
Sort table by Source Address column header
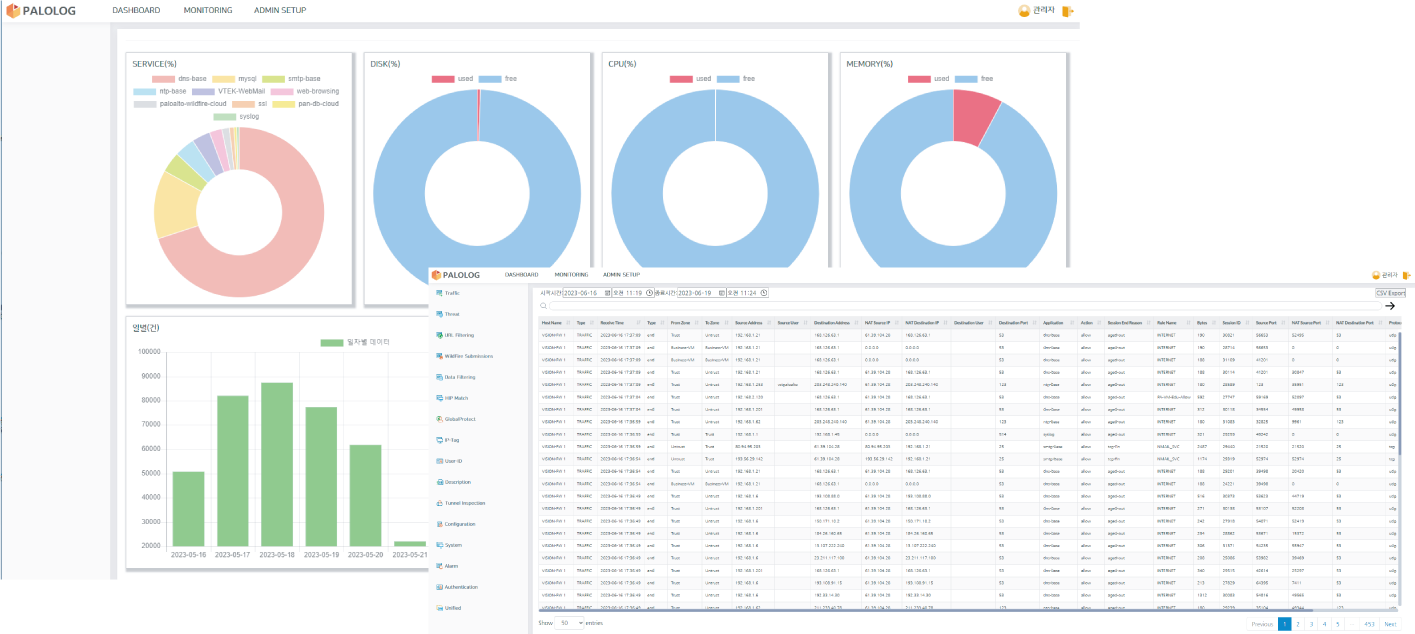point(752,323)
